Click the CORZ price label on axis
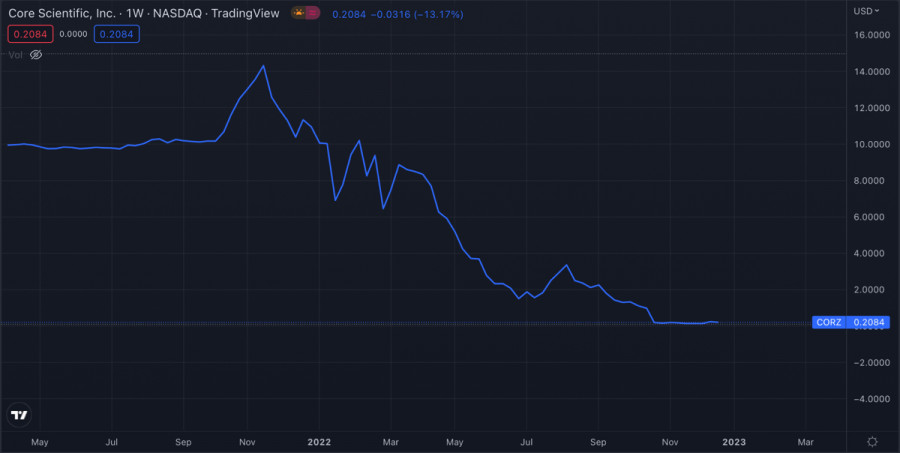This screenshot has height=453, width=900. click(851, 322)
